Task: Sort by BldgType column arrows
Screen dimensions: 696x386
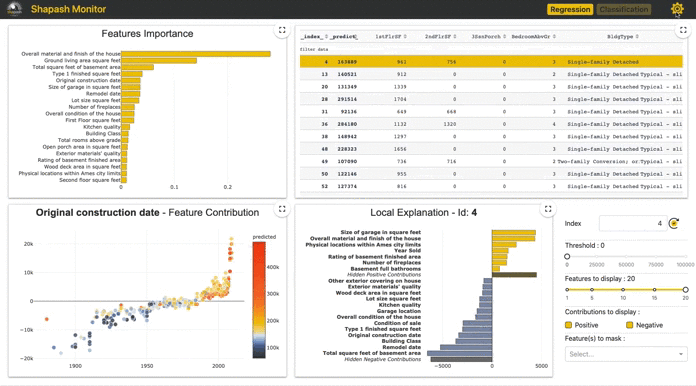Action: click(637, 36)
